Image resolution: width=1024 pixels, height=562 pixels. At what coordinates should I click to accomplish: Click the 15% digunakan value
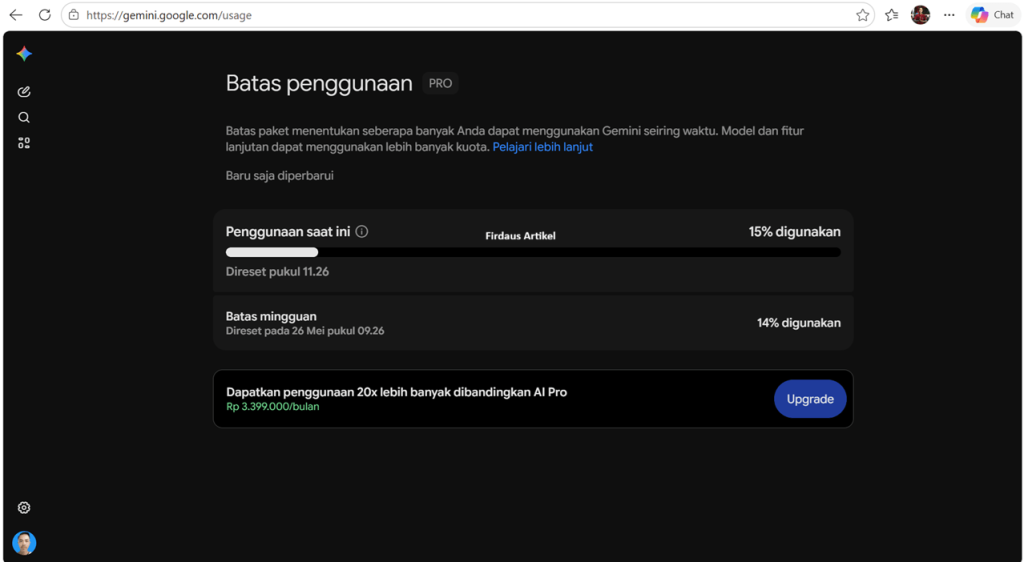pos(795,232)
